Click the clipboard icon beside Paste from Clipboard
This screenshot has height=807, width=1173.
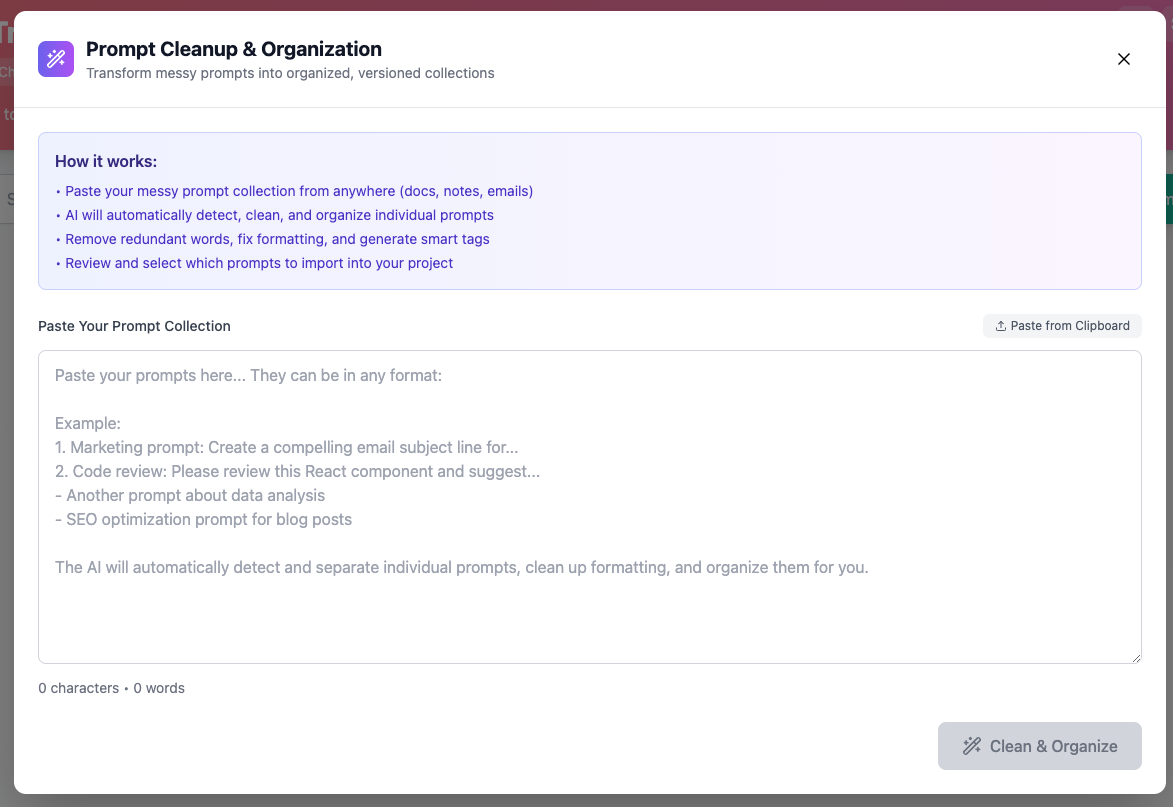pos(1000,326)
